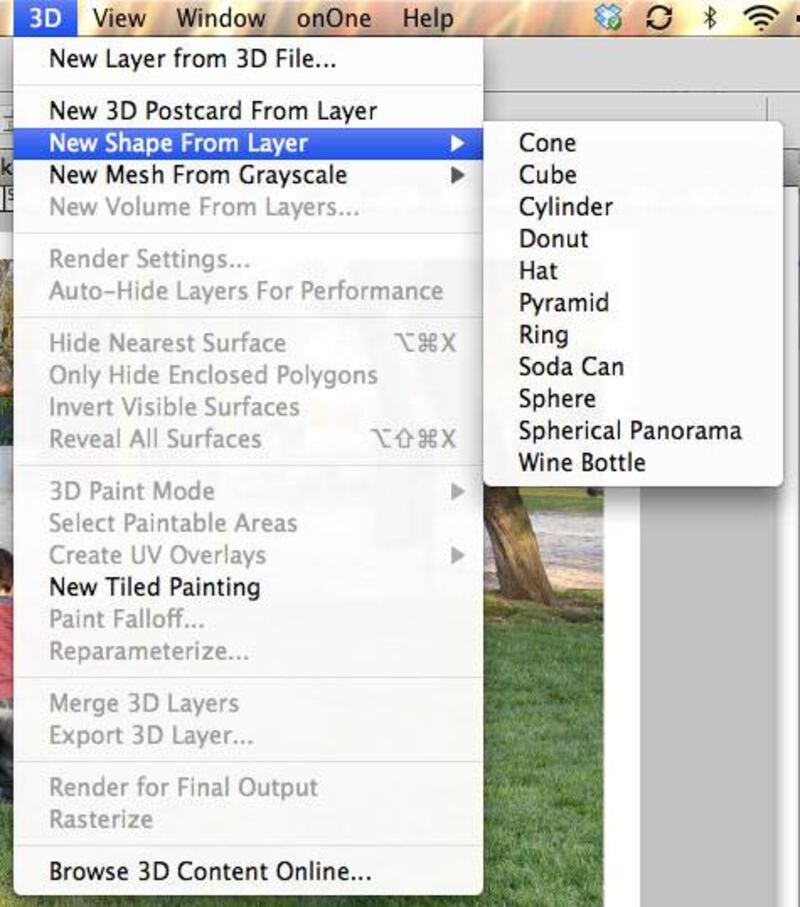
Task: Choose Spherical Panorama shape
Action: [630, 431]
